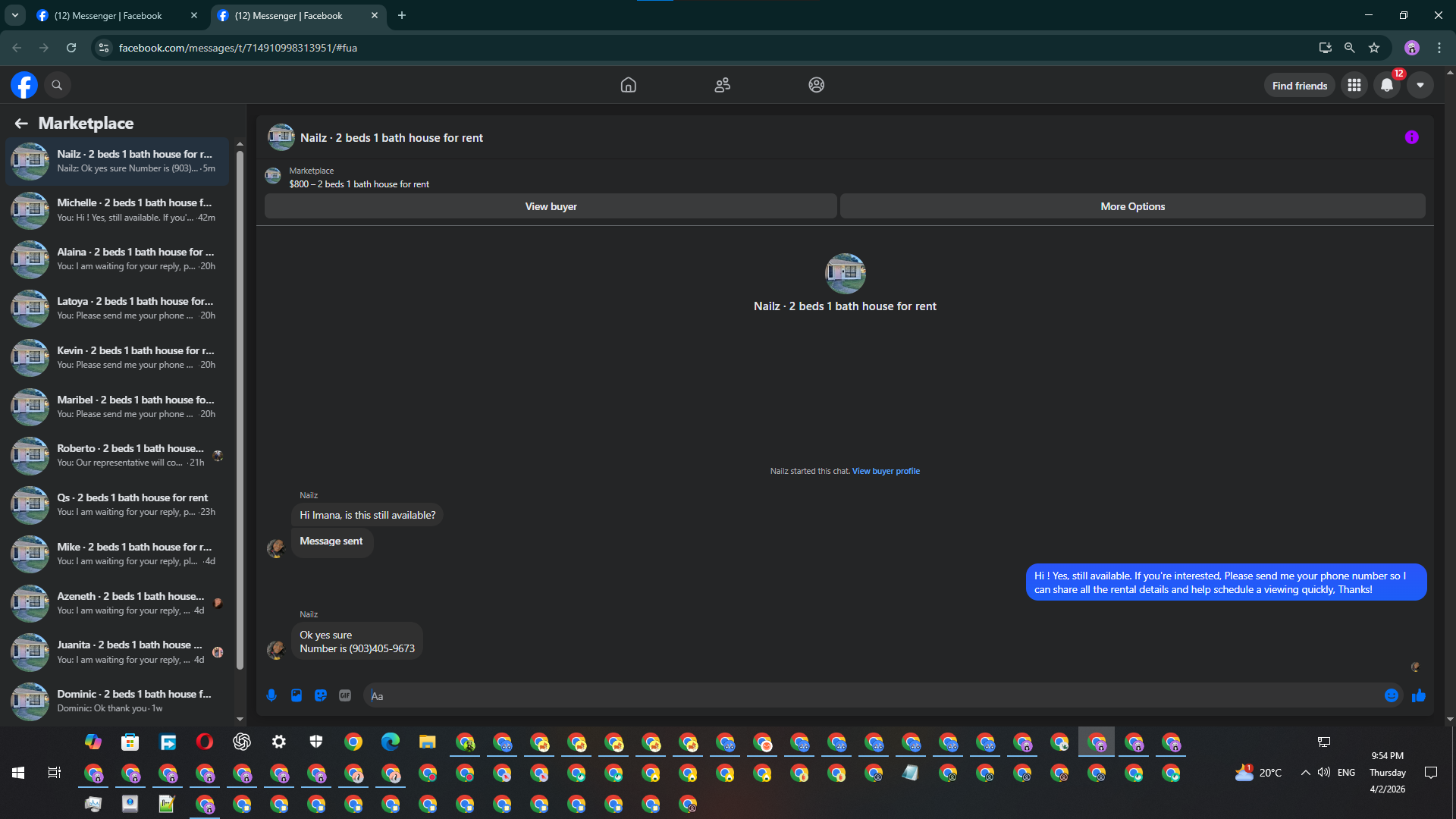The image size is (1456, 819).
Task: Expand the account dropdown arrow
Action: [1420, 85]
